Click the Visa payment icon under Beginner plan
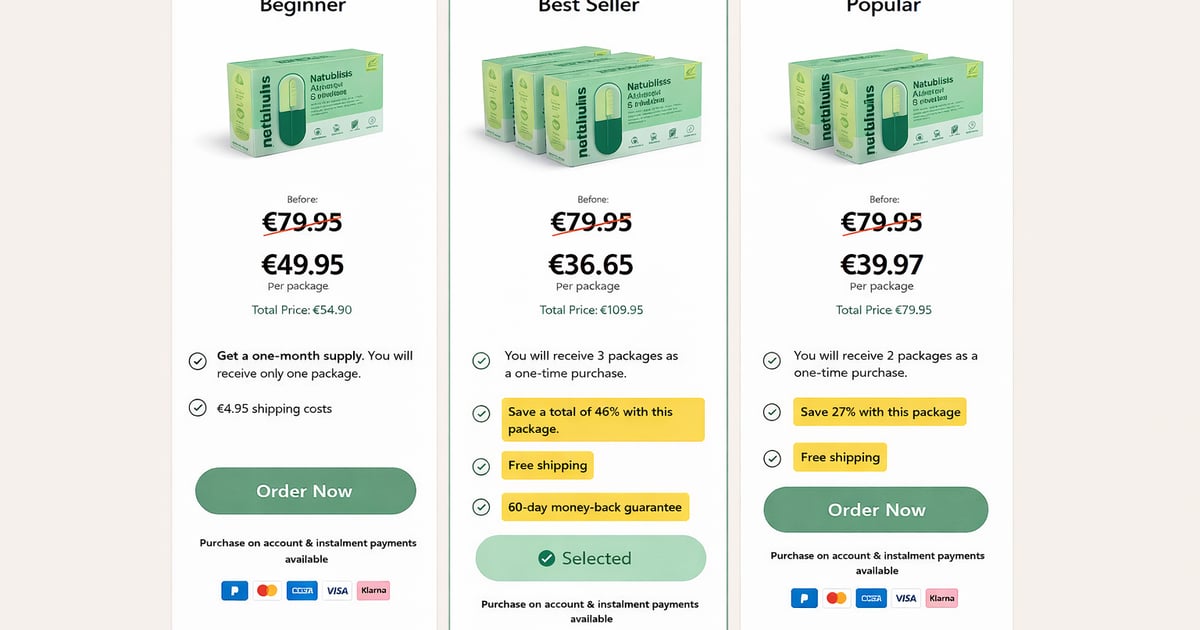 pos(337,590)
